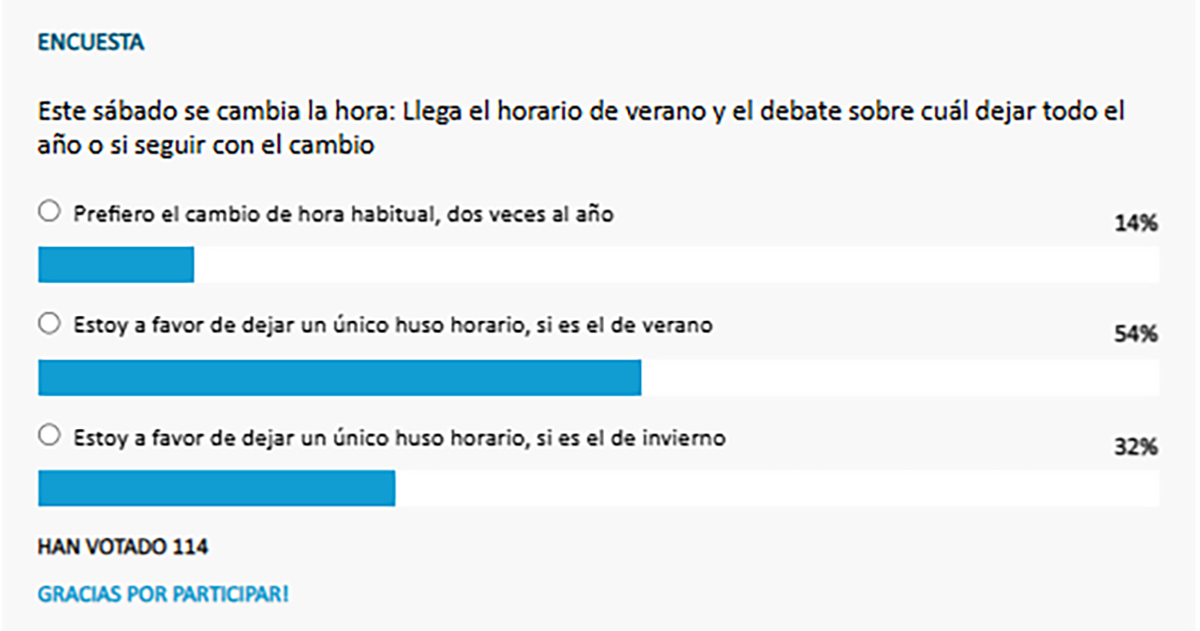Click the 'HAN VOTADO' label
Screen dimensions: 1200x631
tap(104, 547)
